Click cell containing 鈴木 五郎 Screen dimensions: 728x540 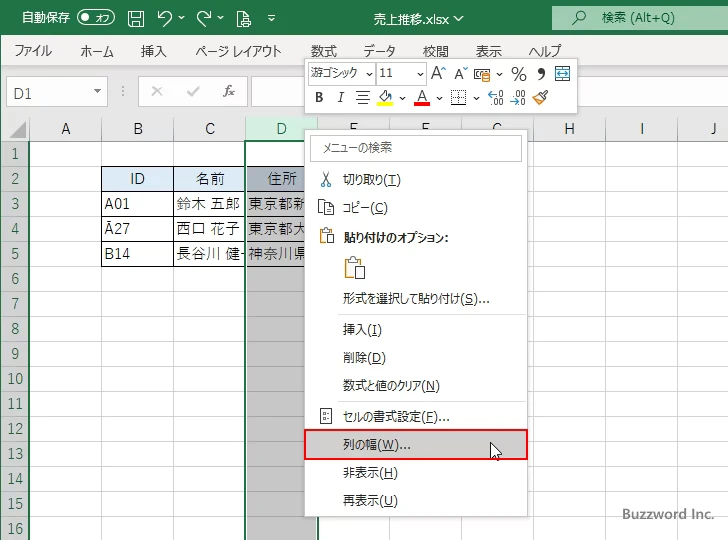click(209, 204)
